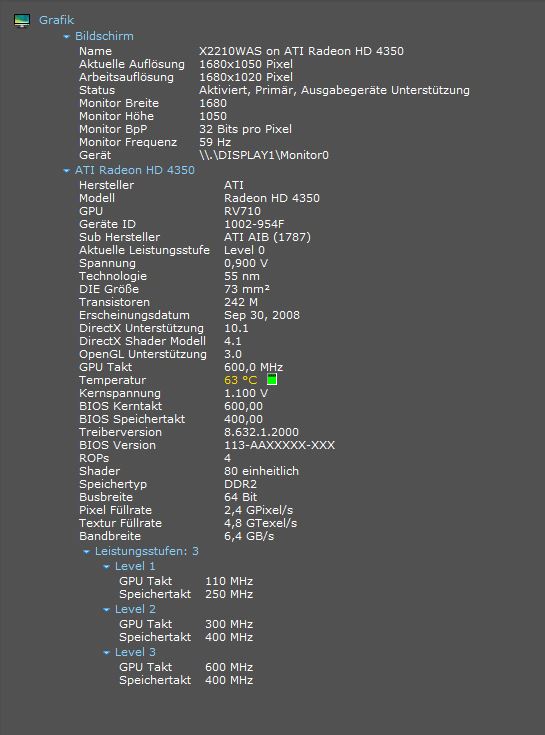Click the green temperature indicator icon

point(272,379)
